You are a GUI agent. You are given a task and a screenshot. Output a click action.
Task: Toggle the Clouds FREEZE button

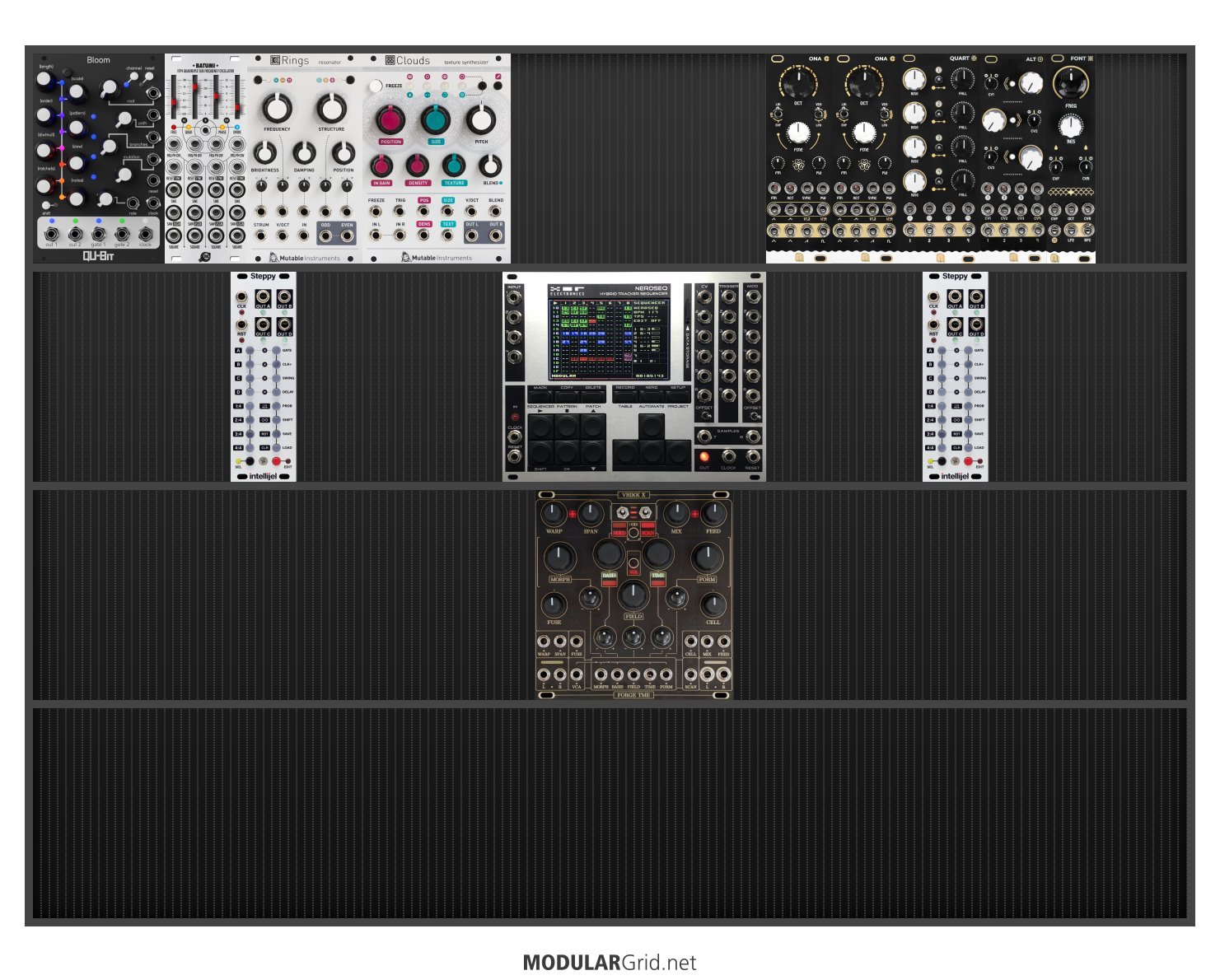[376, 86]
